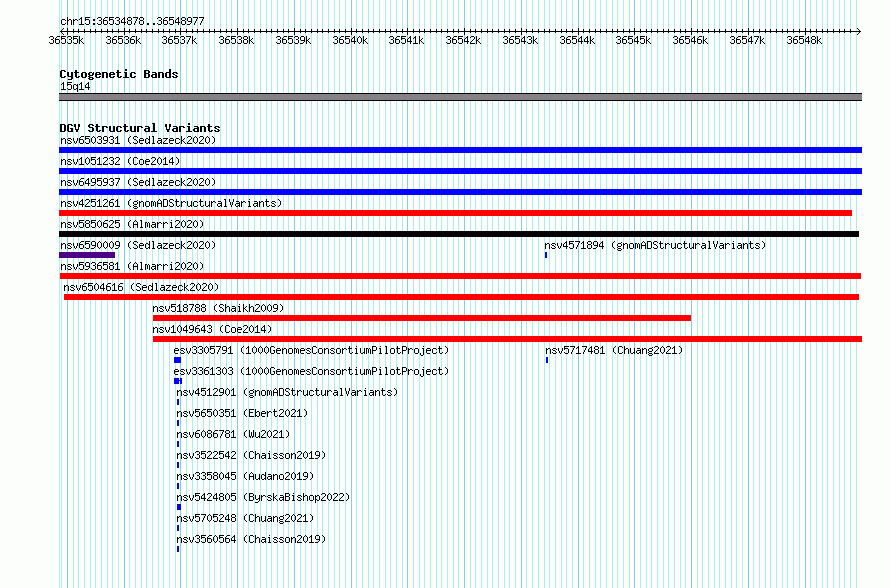Viewport: 890px width, 588px height.
Task: Select blue block under esv3305791
Action: [x=177, y=360]
